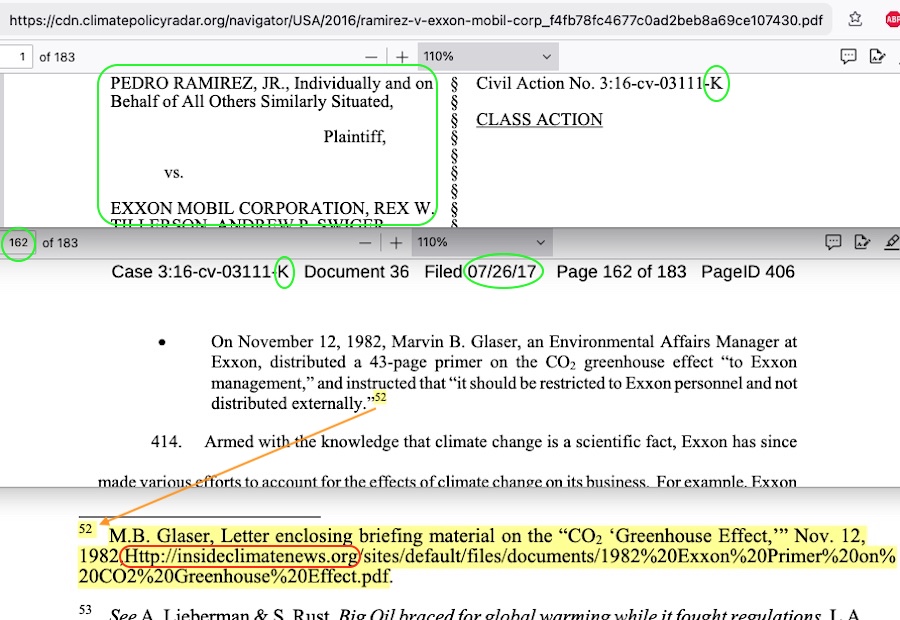Click the footnote 52 superscript reference
Viewport: 900px width, 620px height.
380,398
